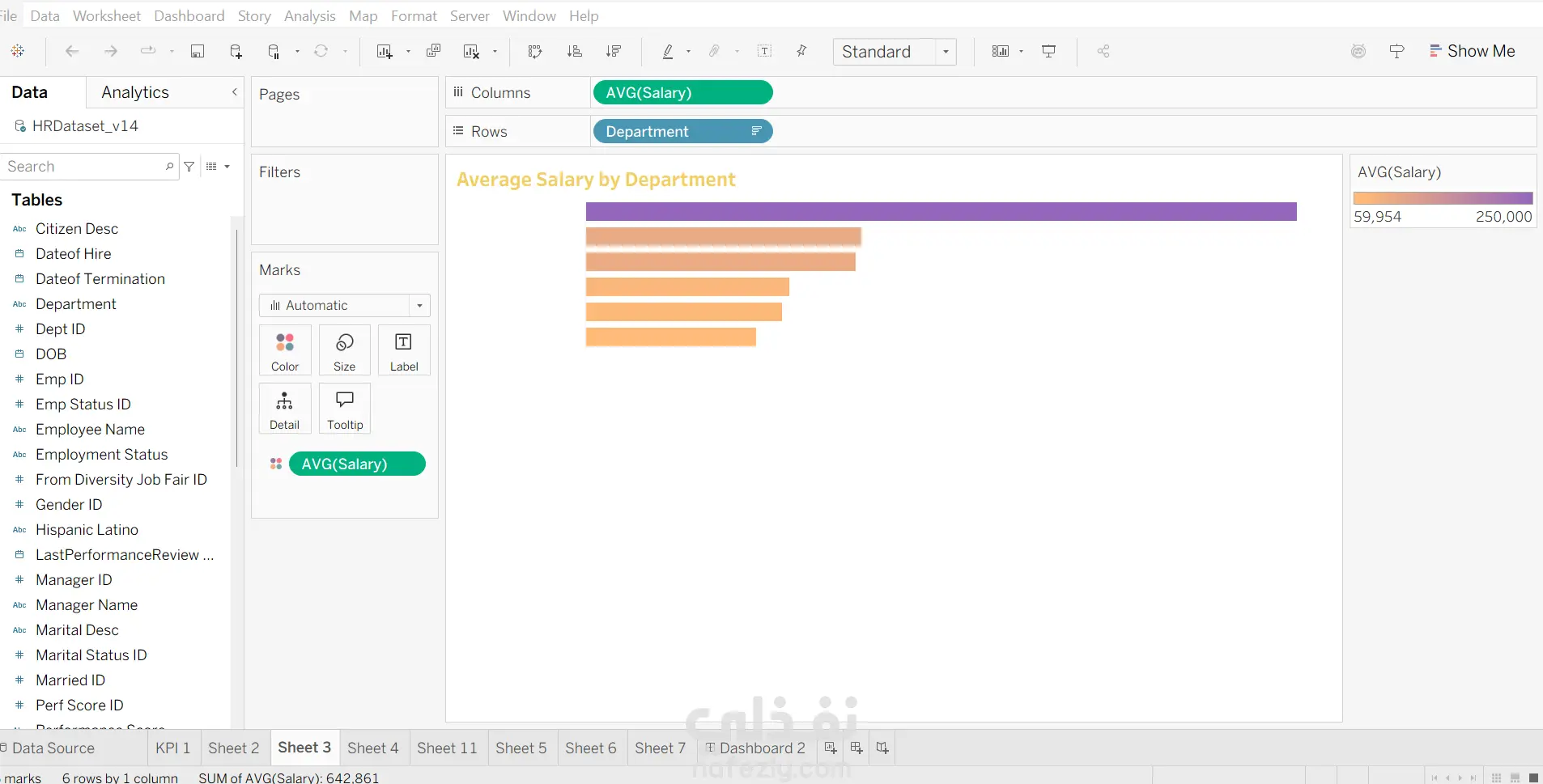Open the Show Me panel
The width and height of the screenshot is (1543, 784).
(x=1472, y=51)
